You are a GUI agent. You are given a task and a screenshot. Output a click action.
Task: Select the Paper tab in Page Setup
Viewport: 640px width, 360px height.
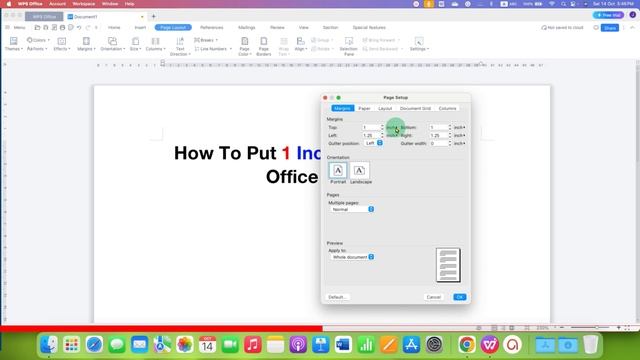(364, 109)
